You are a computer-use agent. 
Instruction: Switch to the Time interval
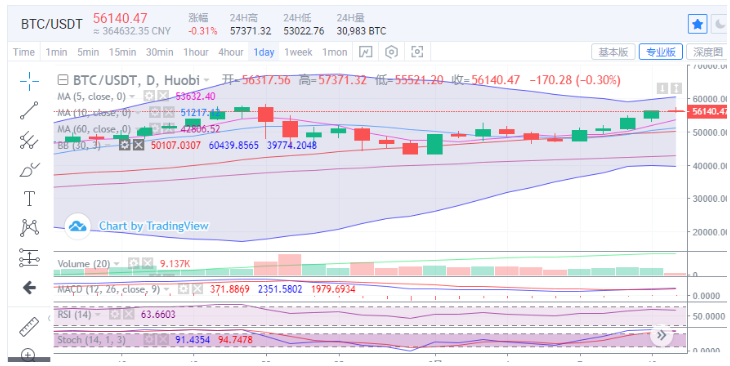24,52
